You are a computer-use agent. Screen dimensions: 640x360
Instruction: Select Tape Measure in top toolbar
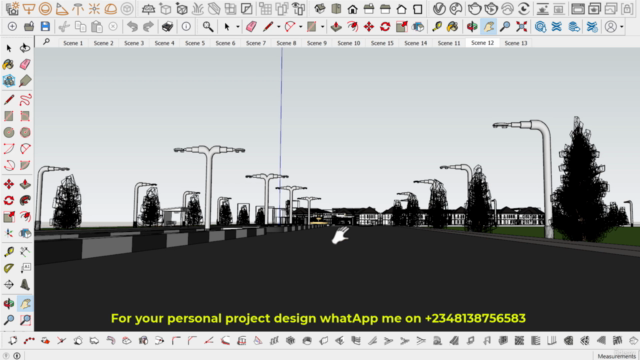click(x=437, y=27)
